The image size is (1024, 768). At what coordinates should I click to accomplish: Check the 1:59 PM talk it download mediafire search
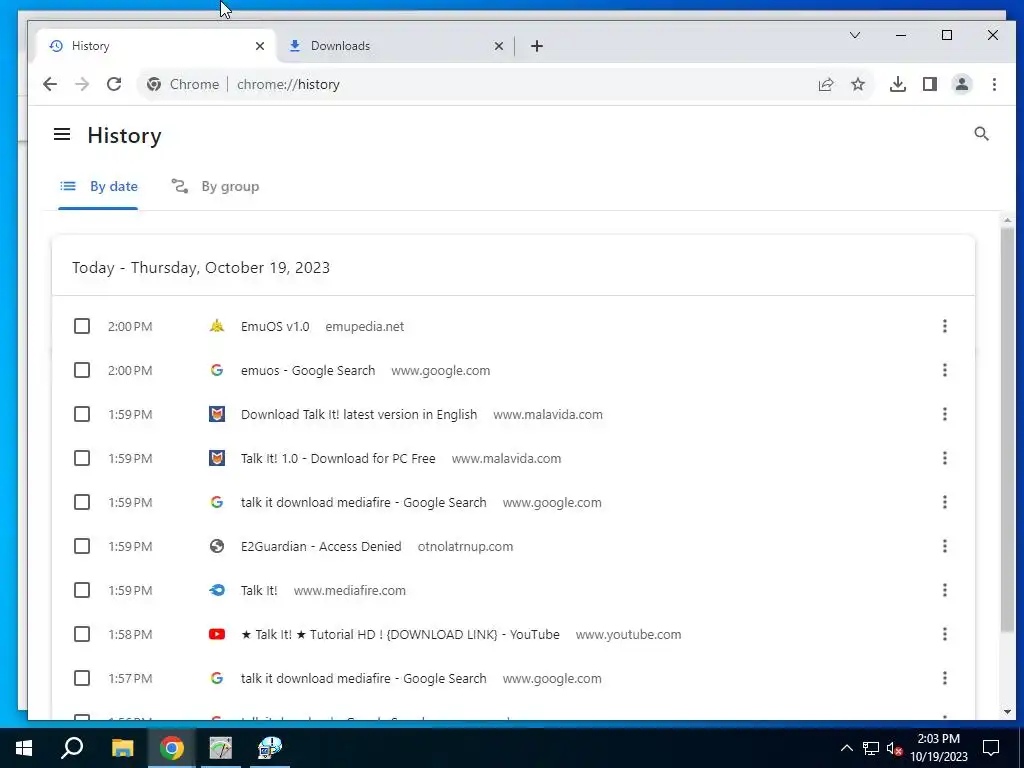coord(82,502)
